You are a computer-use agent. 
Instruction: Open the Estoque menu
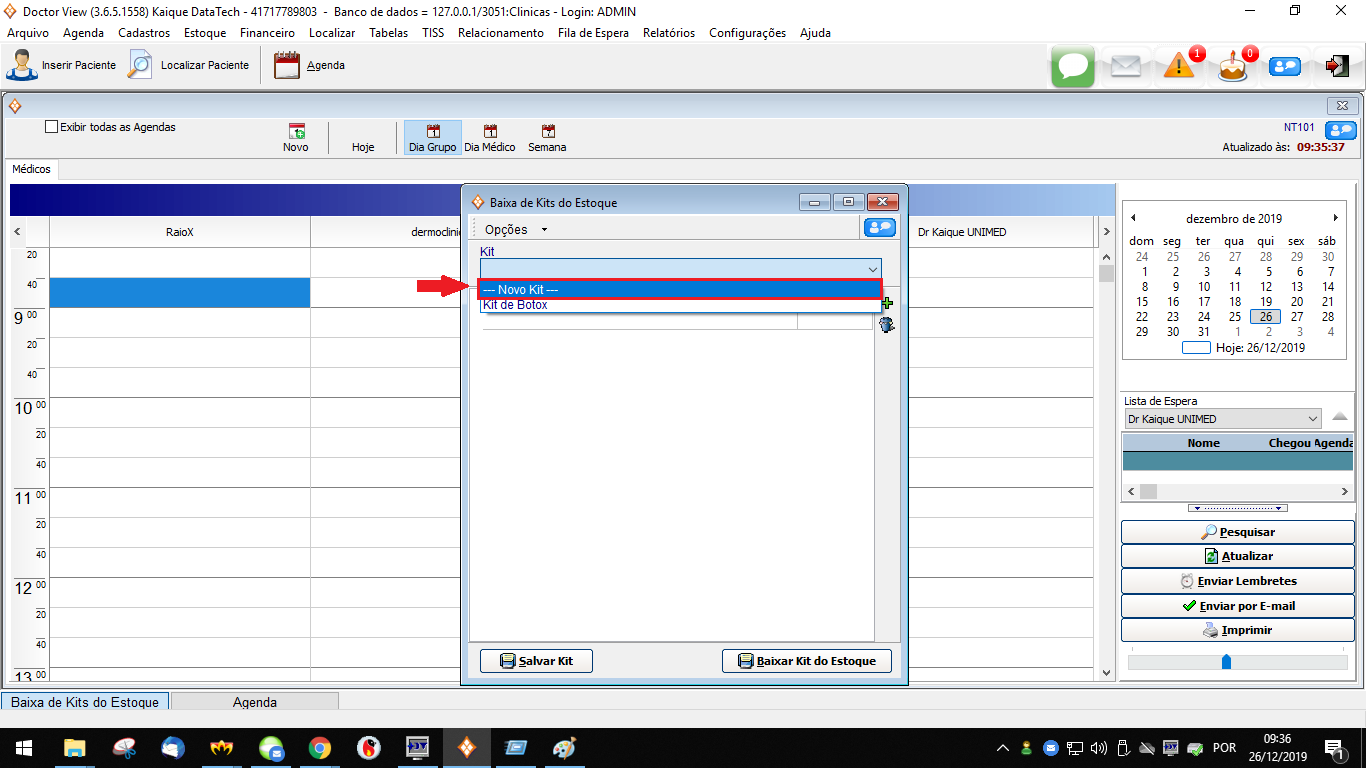click(x=205, y=33)
